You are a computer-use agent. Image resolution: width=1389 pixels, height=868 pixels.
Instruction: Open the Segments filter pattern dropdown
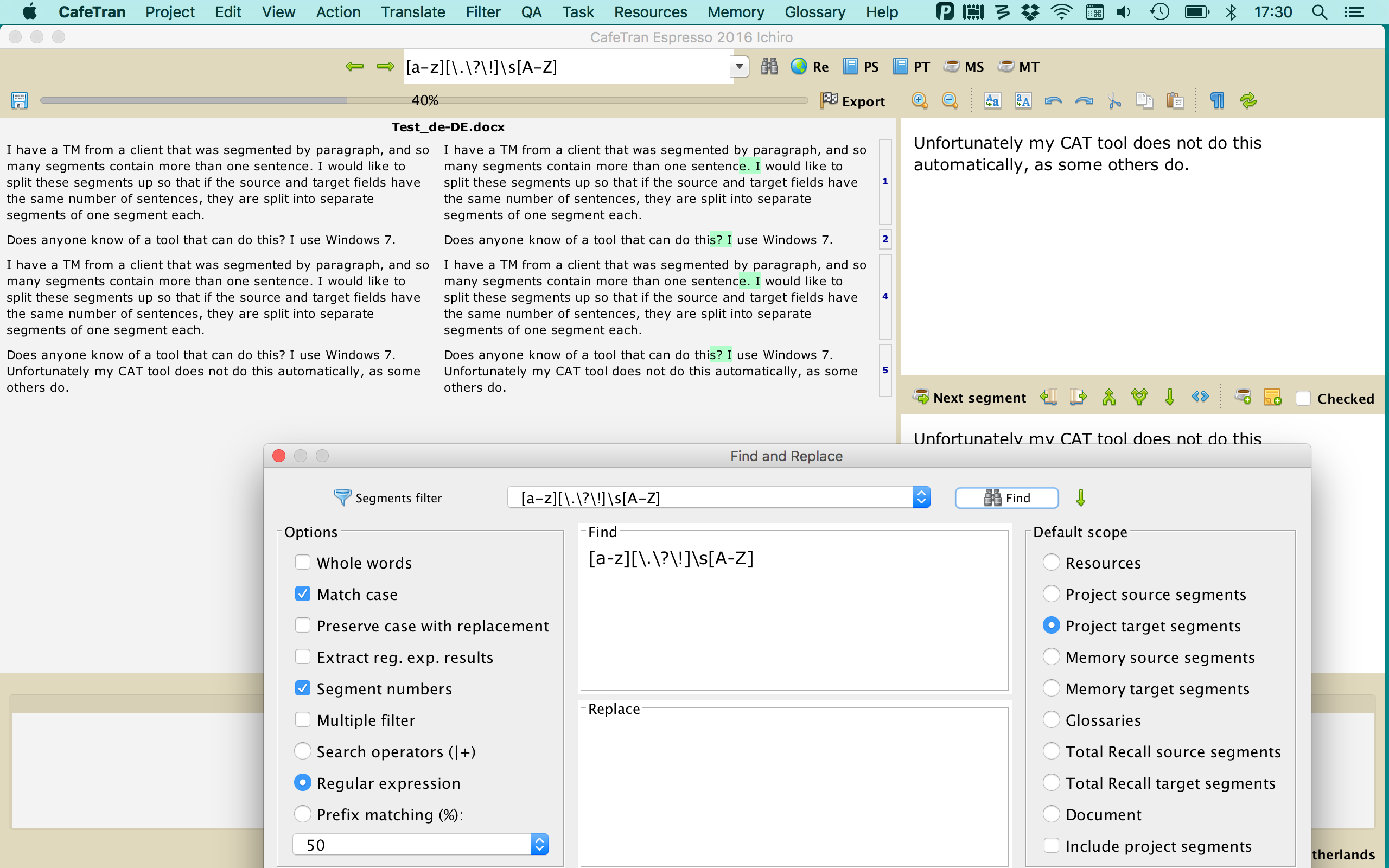[x=921, y=497]
